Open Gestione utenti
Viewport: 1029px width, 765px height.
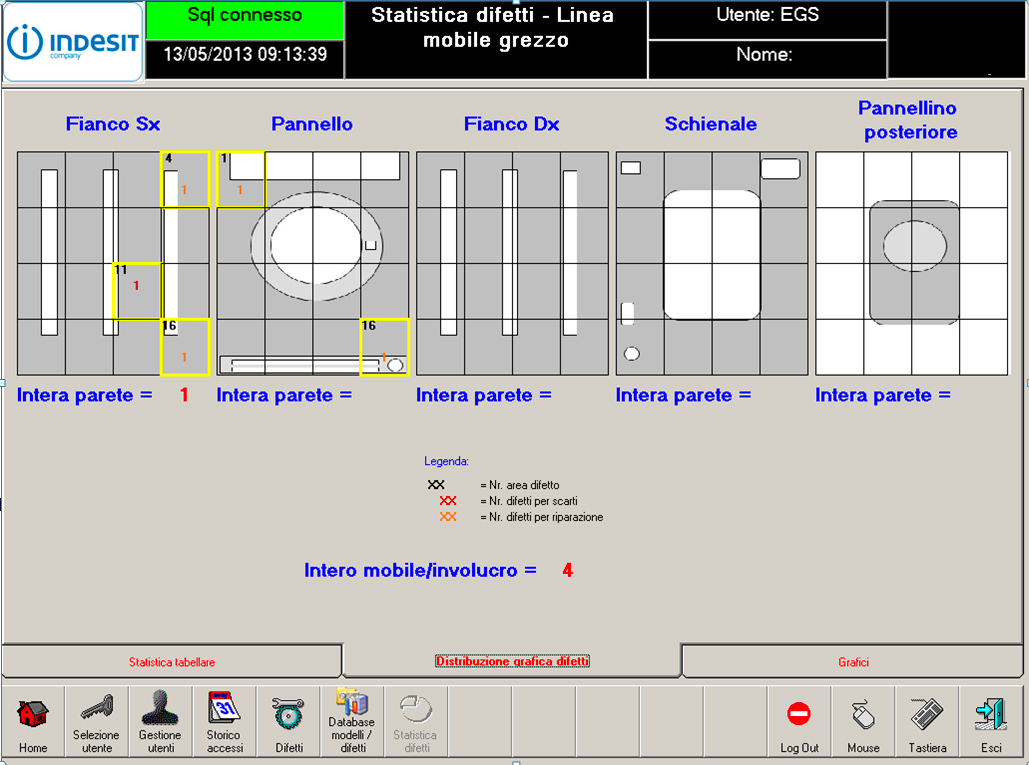[x=160, y=722]
